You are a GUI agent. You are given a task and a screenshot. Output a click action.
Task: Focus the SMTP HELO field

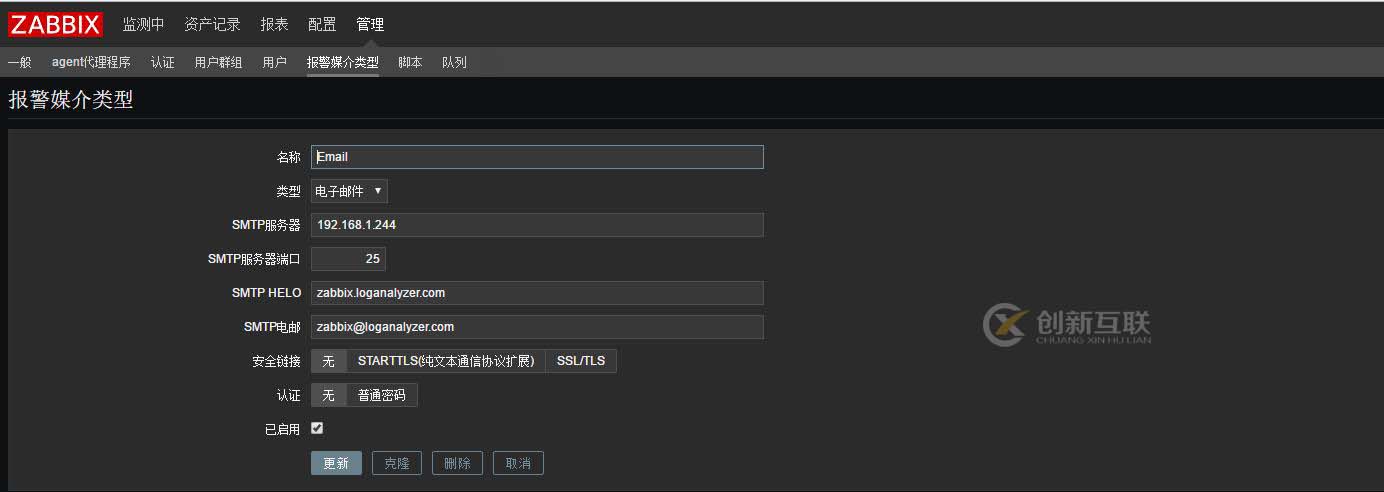tap(537, 293)
